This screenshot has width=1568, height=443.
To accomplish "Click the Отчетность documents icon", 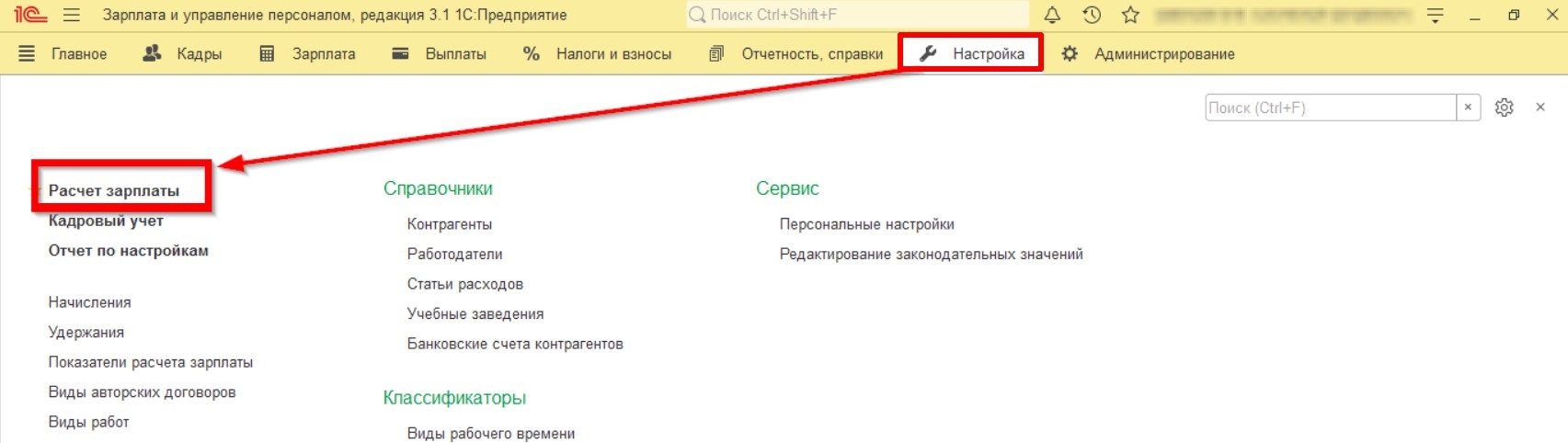I will coord(716,54).
